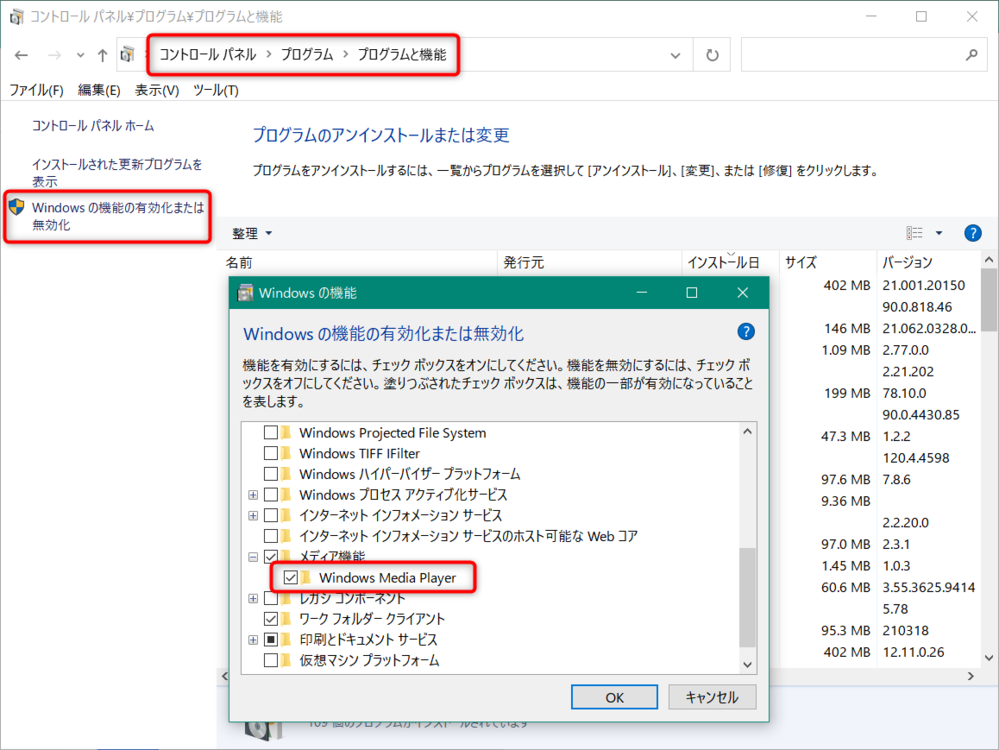Collapse the メディア機能 node
The image size is (999, 750).
tap(253, 557)
